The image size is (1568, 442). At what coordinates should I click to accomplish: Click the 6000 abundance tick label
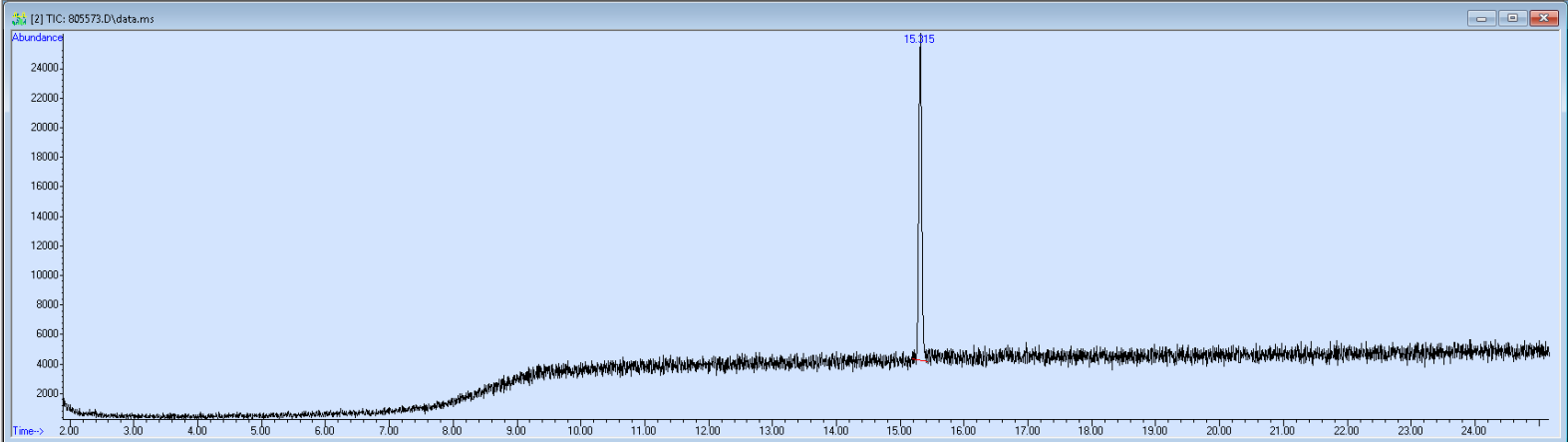point(48,334)
